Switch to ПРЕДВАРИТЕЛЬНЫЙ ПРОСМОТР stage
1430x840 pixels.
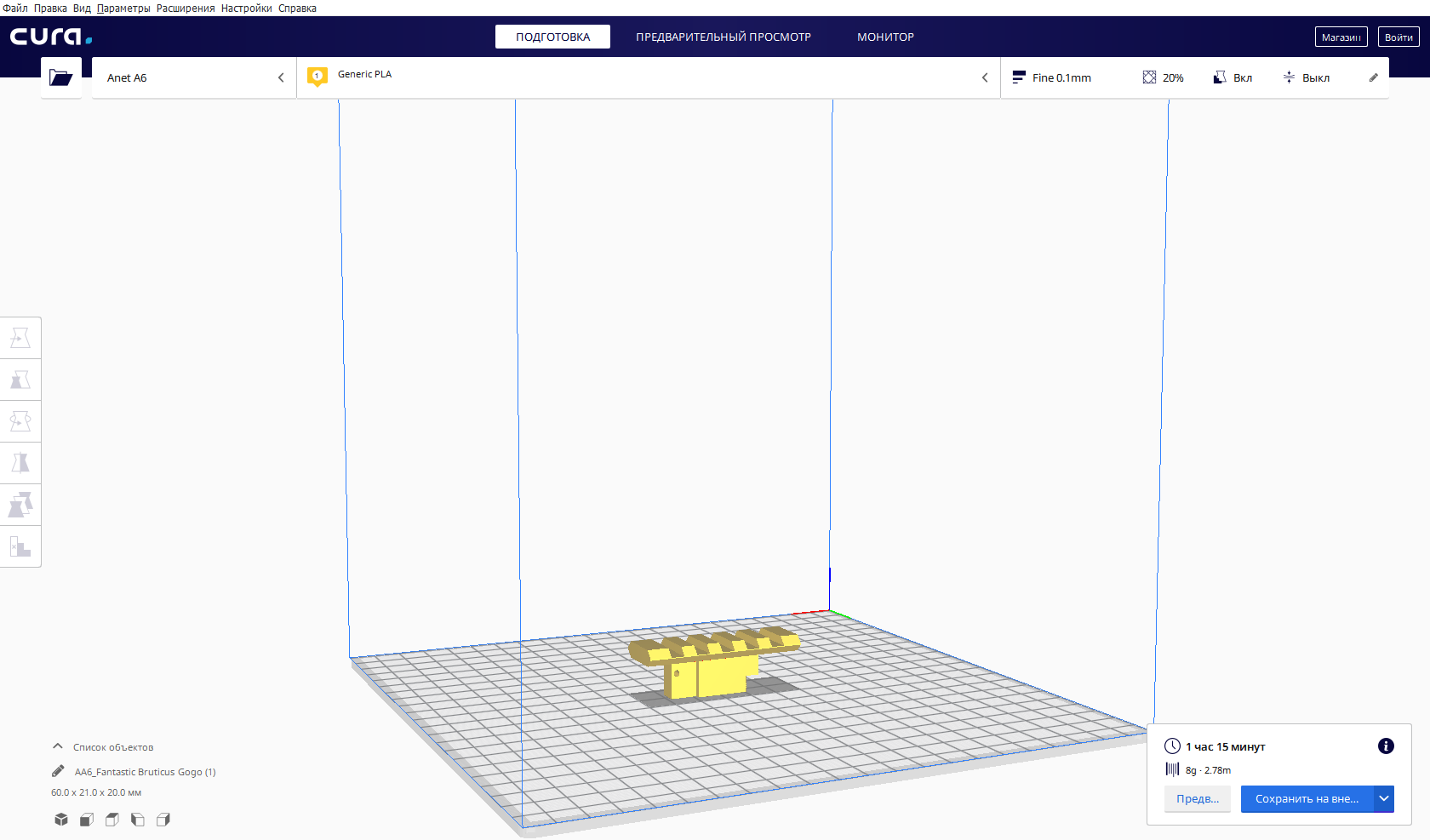point(724,37)
